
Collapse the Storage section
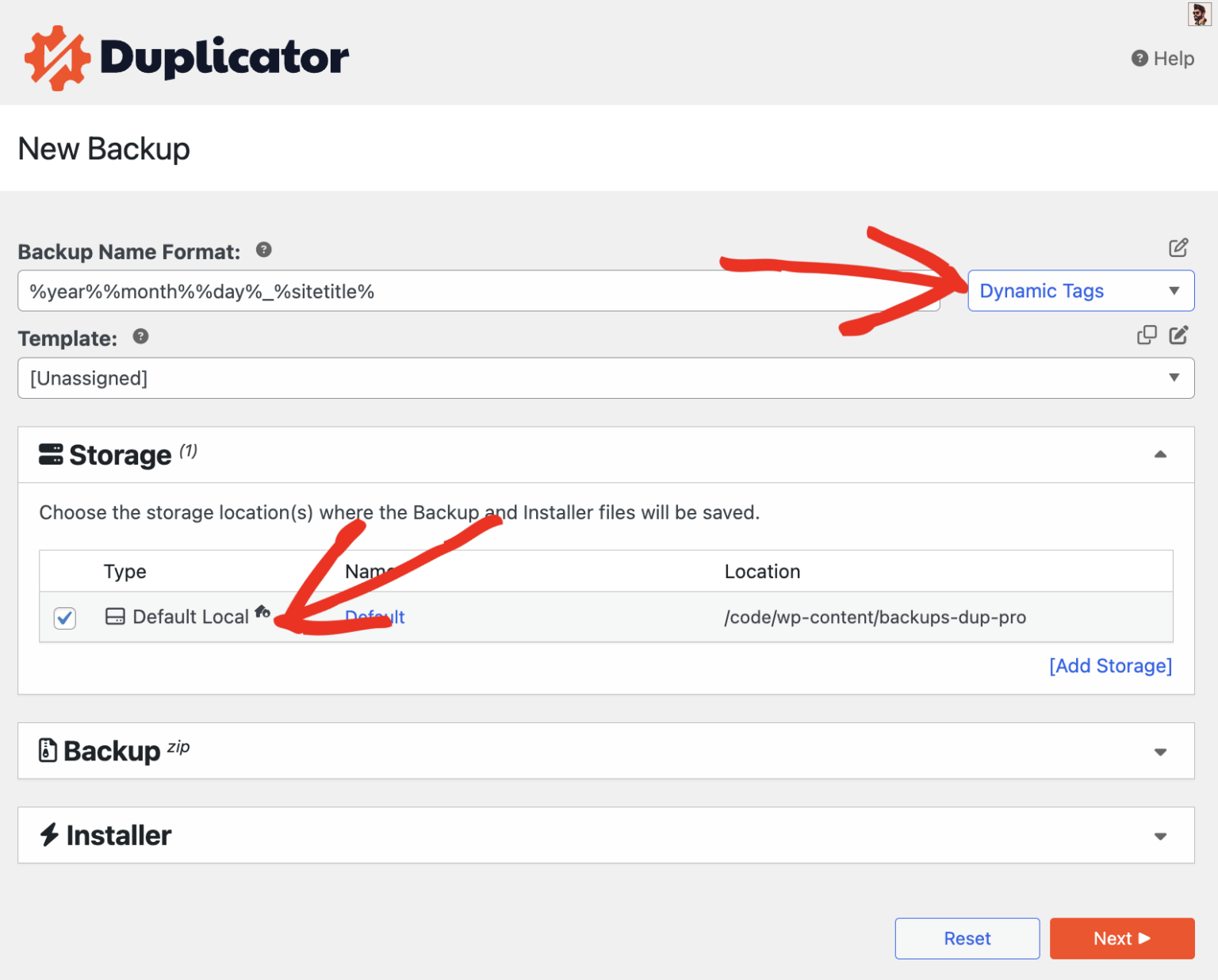(x=1161, y=454)
